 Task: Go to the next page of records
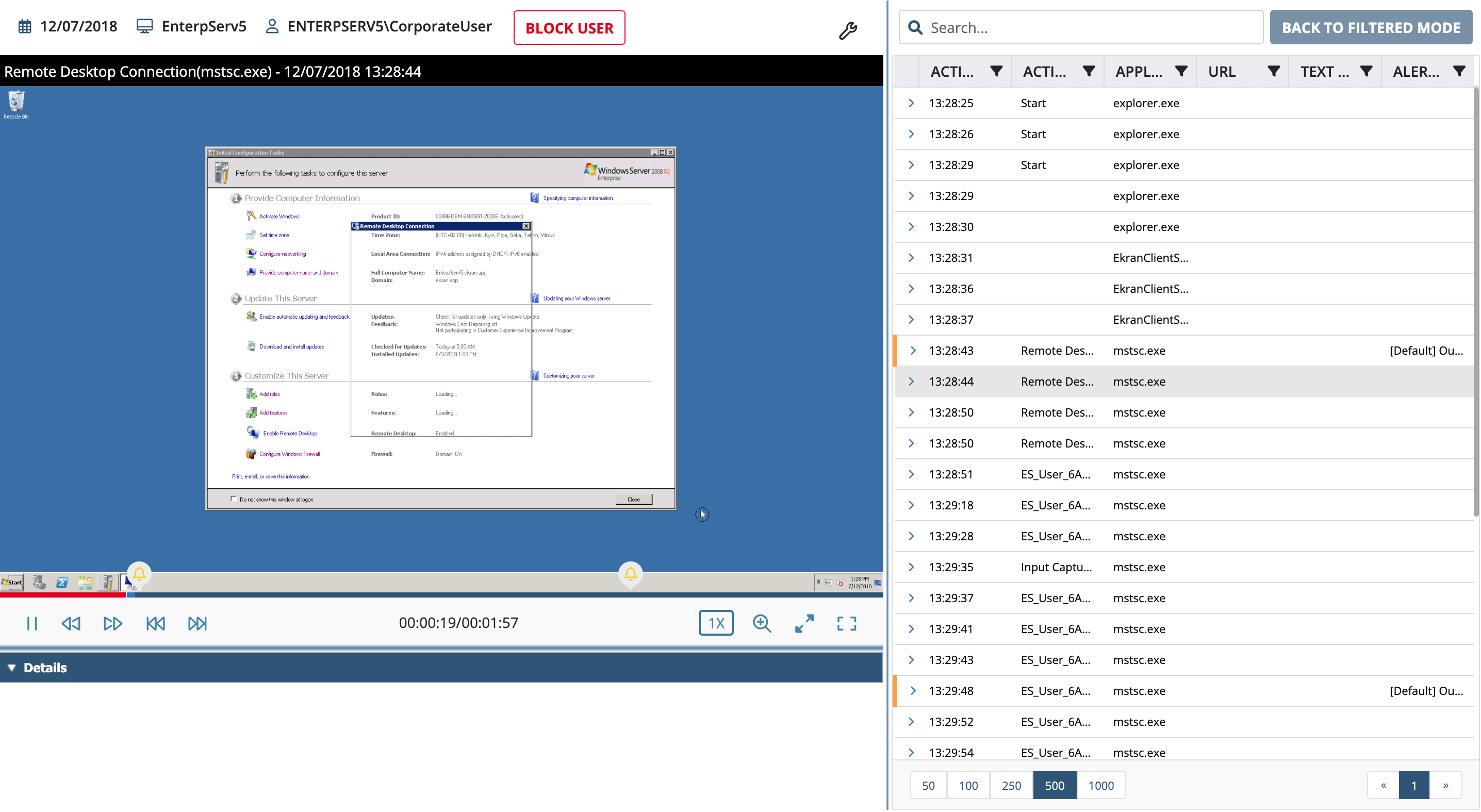(1445, 786)
